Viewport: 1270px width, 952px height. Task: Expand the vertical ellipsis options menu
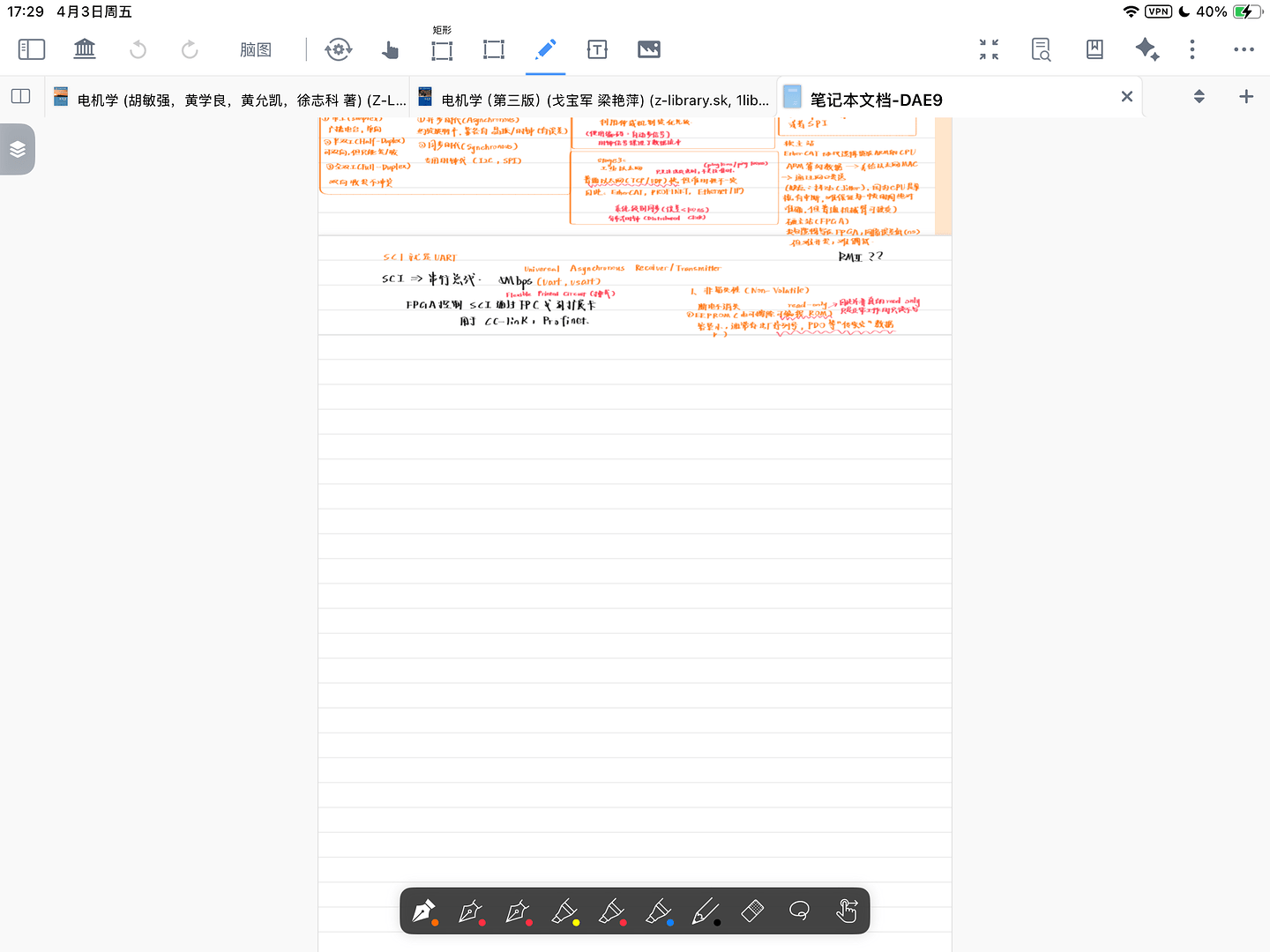tap(1192, 49)
